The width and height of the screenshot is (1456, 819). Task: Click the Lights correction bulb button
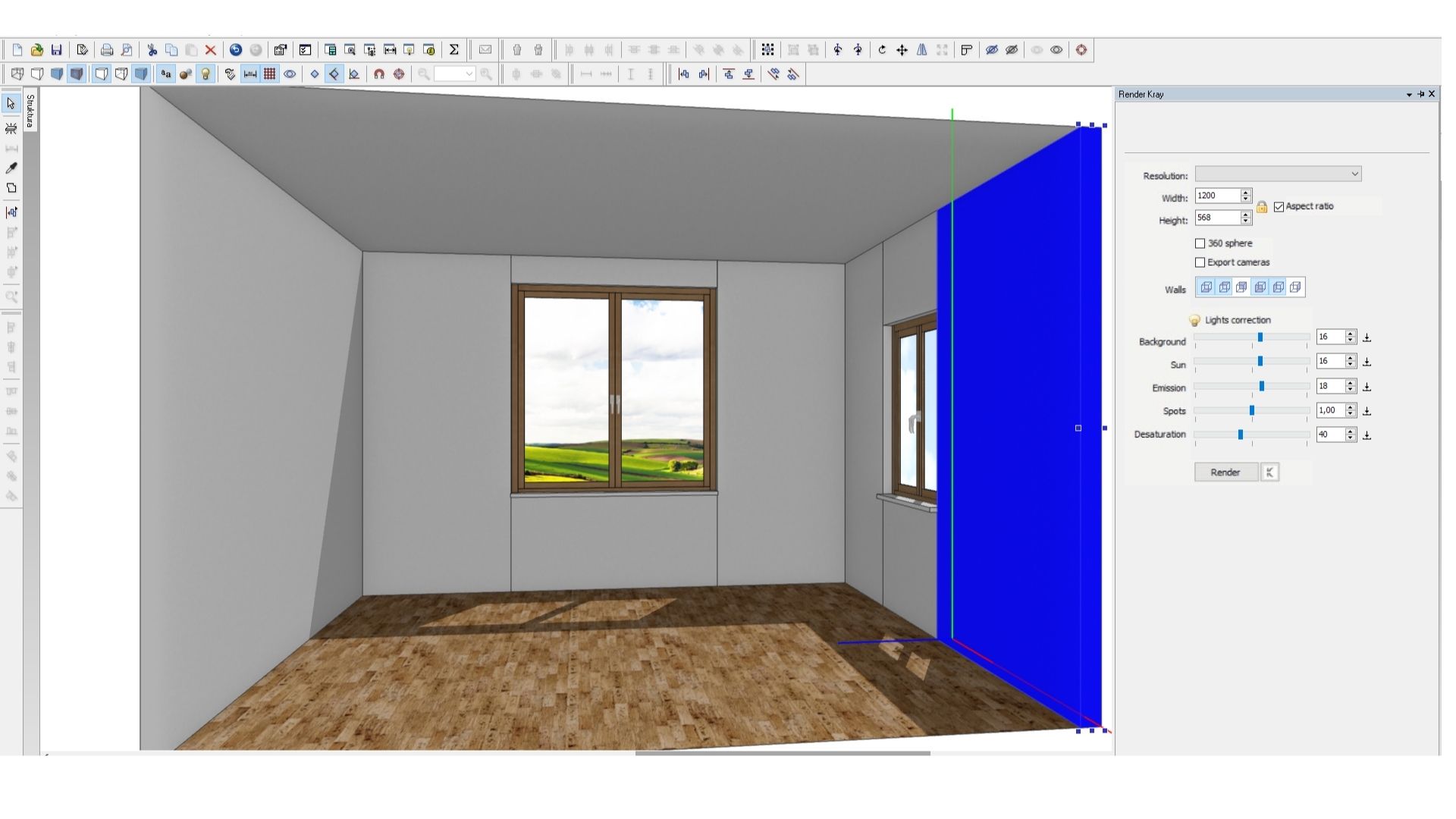coord(1194,320)
